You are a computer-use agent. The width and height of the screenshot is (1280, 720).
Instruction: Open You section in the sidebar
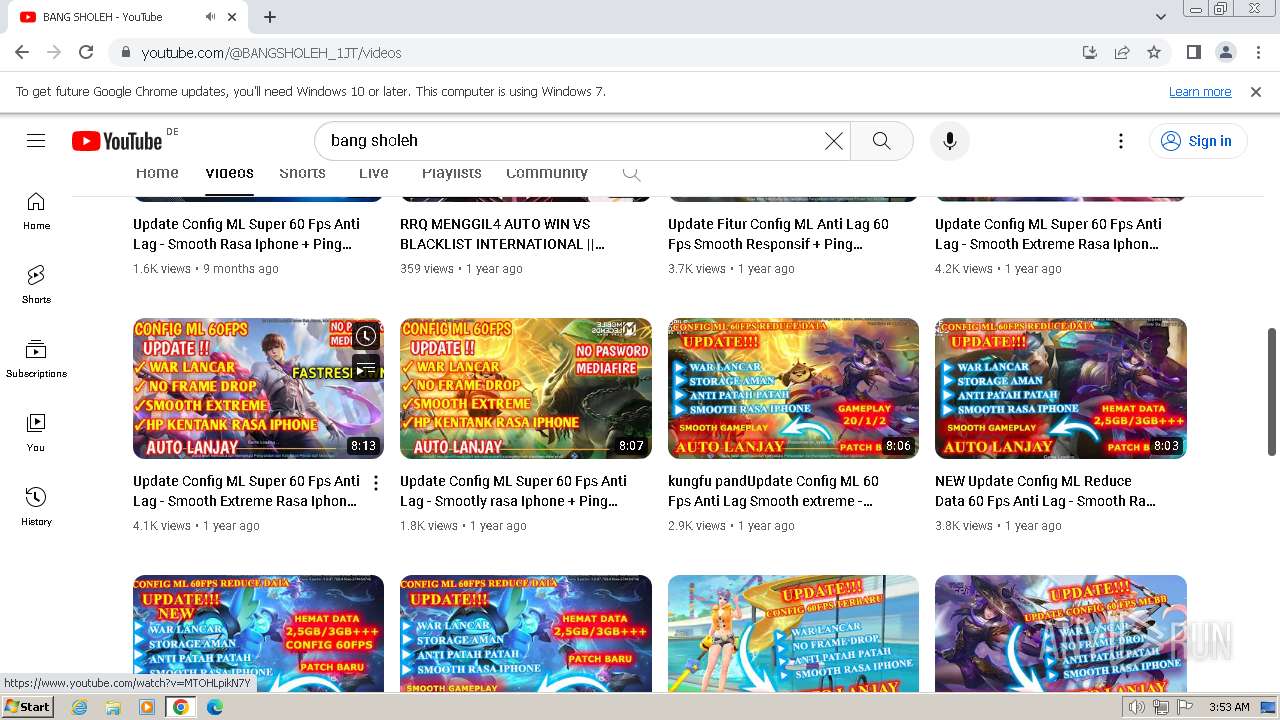[x=36, y=433]
